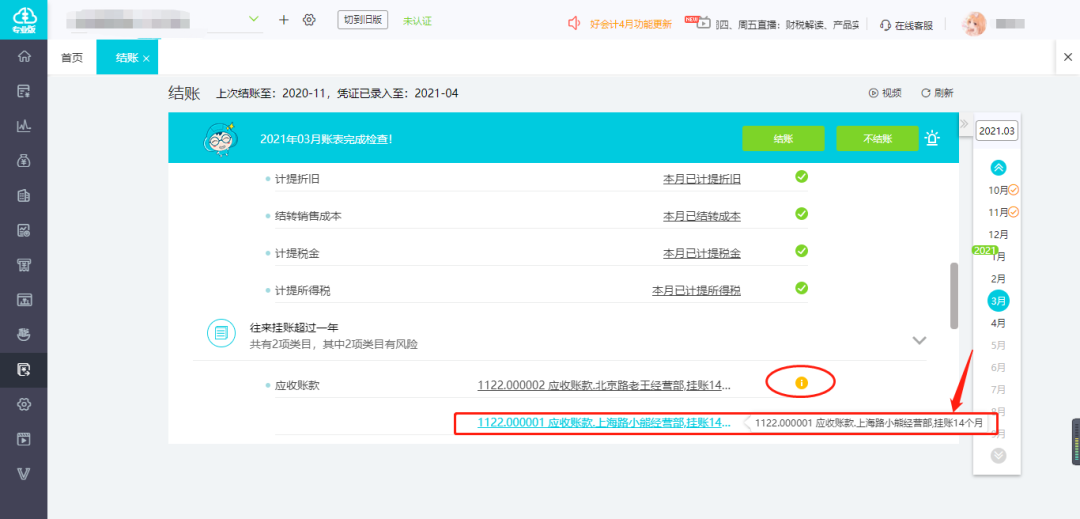Switch to the 首页 tab
Screen dimensions: 1080x519
click(72, 58)
